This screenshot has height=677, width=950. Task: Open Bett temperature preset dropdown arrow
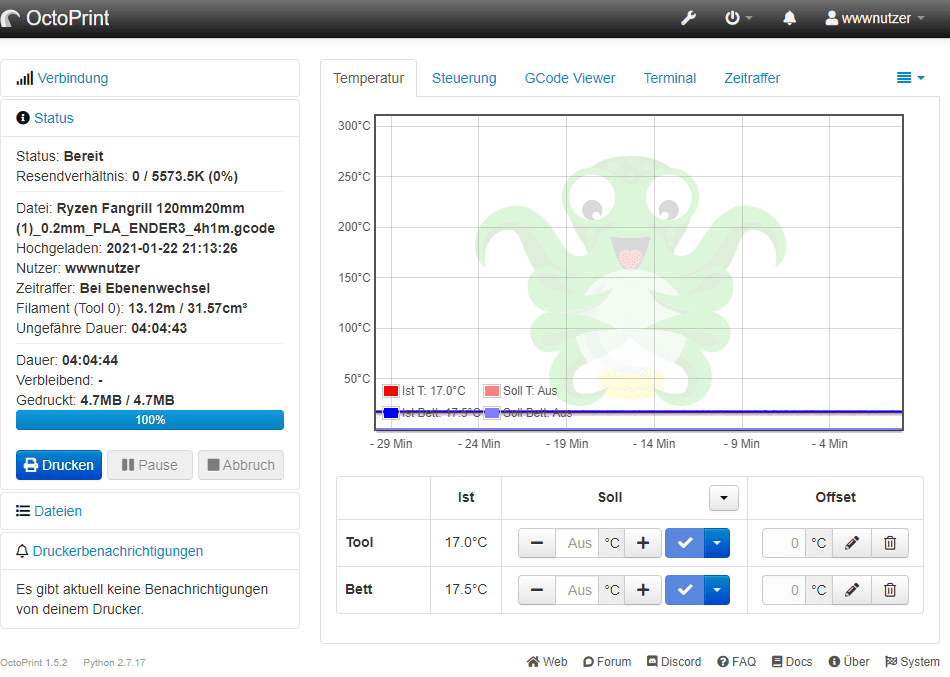(717, 590)
